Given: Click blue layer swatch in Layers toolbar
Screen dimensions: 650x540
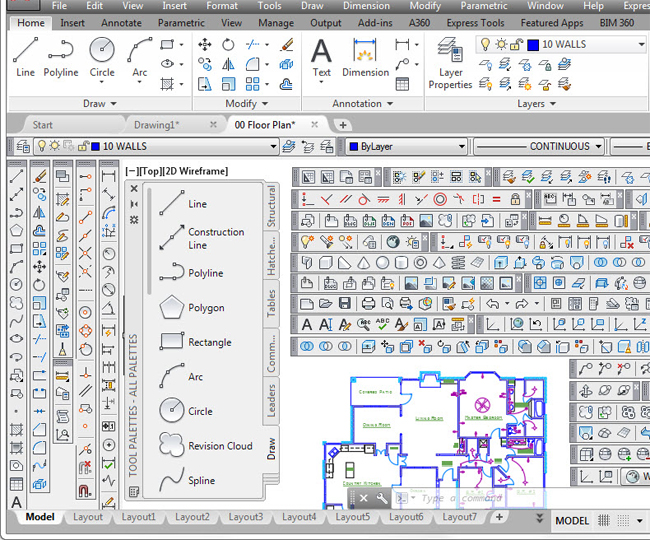Looking at the screenshot, I should pyautogui.click(x=95, y=146).
